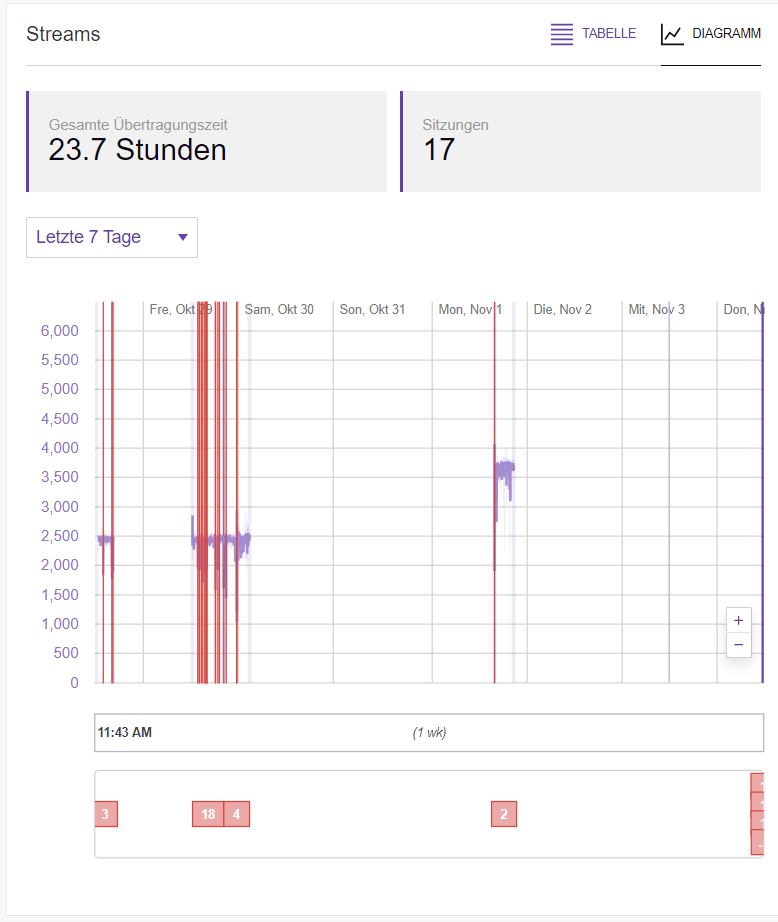The image size is (778, 922).
Task: Click the Son, Okt 31 date label
Action: 372,309
